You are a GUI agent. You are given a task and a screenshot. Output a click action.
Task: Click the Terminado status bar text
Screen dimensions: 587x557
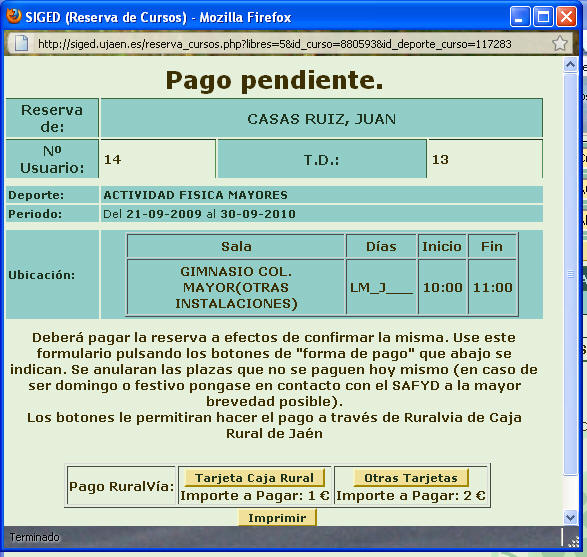point(34,537)
